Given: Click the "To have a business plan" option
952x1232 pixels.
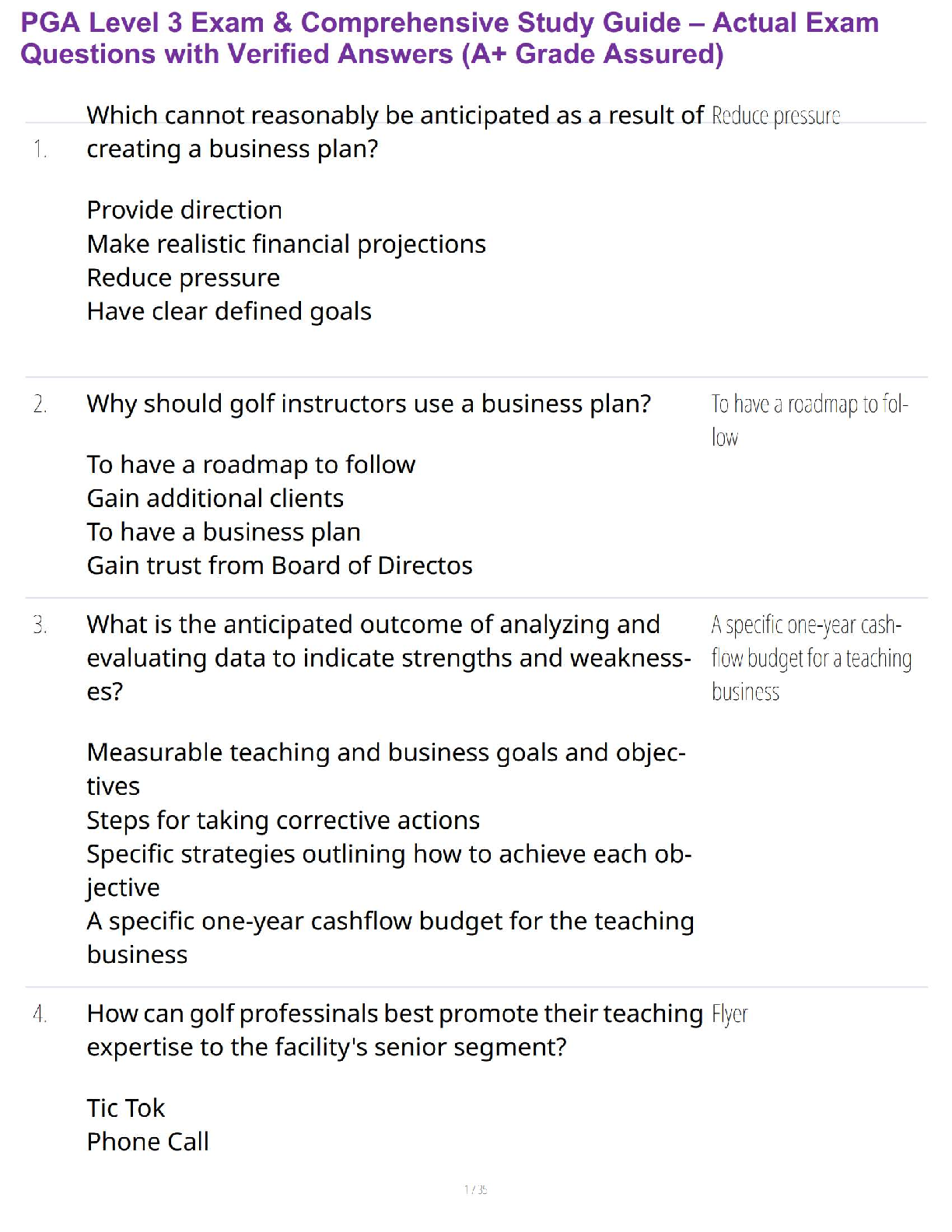Looking at the screenshot, I should point(223,532).
